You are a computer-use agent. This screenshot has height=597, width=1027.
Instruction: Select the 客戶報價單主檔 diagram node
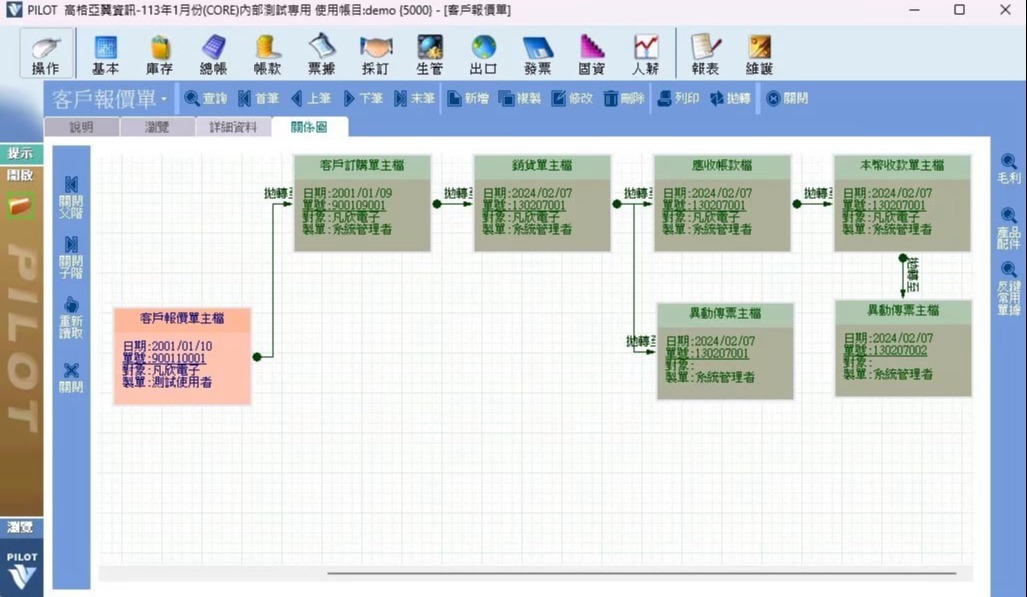click(x=182, y=319)
